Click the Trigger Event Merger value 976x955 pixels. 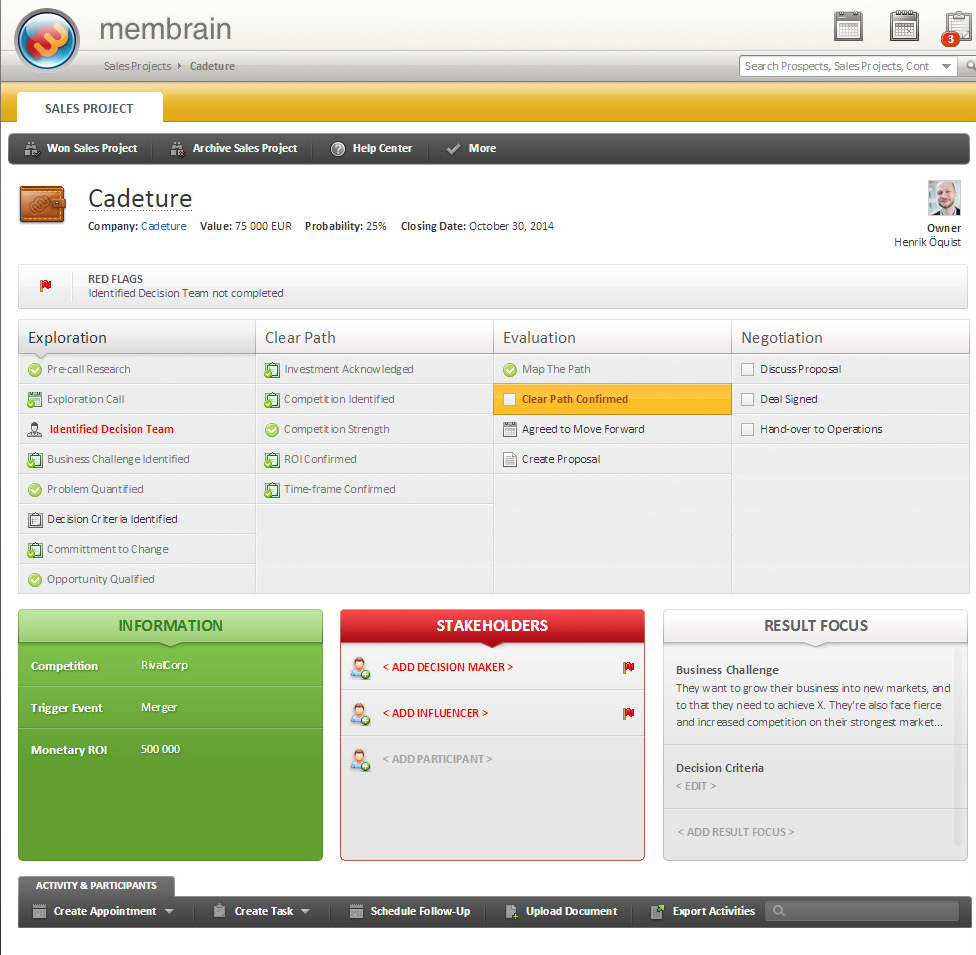159,707
